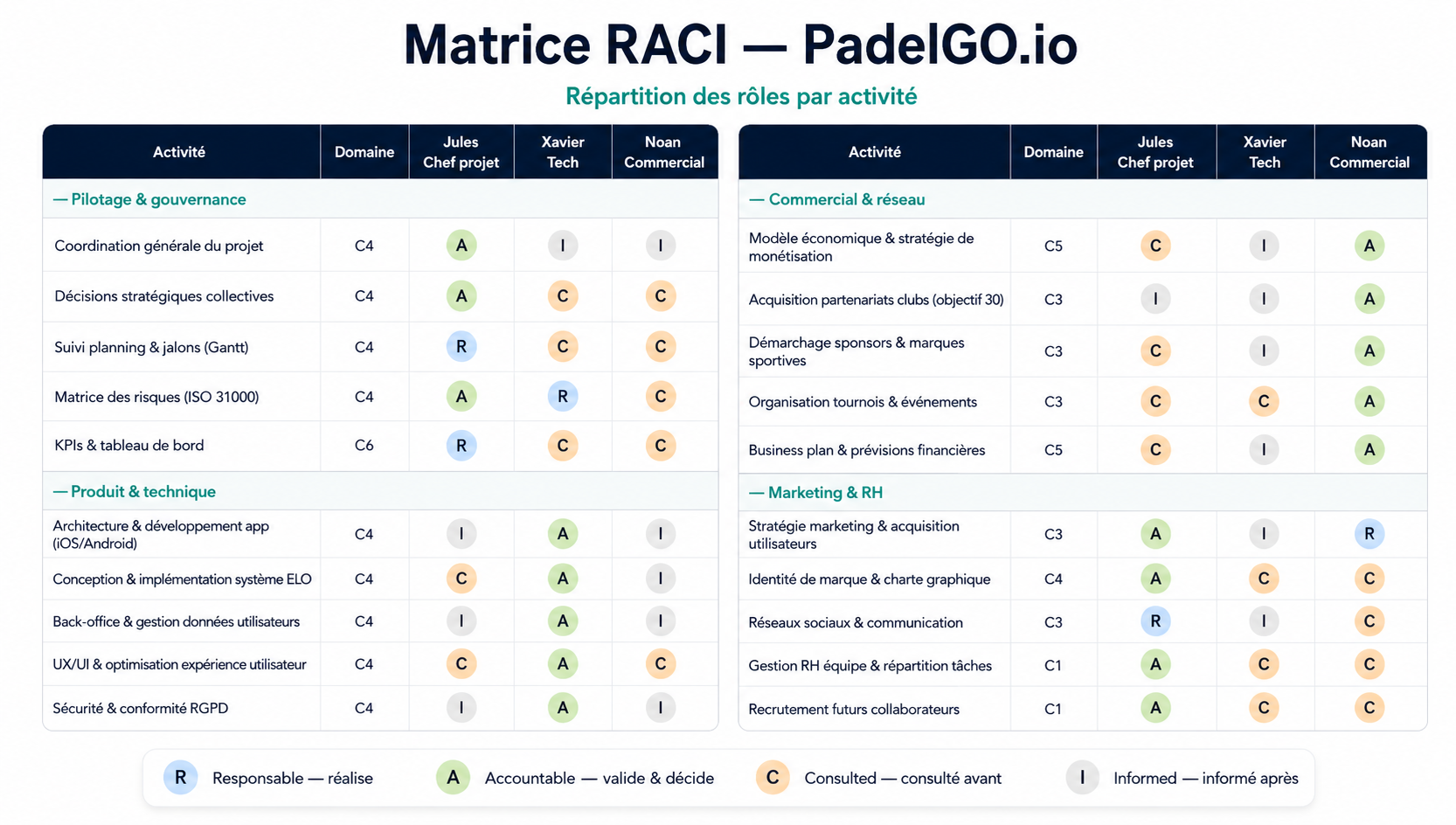Screen dimensions: 1456x825
Task: Select the Produit & technique section header
Action: tap(380, 491)
